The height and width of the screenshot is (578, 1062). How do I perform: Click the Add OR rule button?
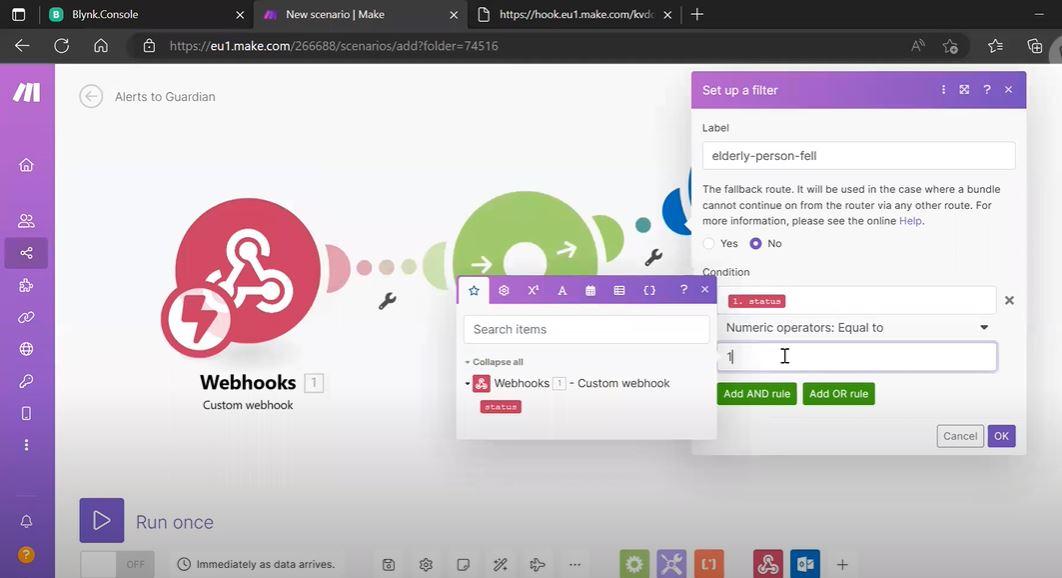(838, 394)
